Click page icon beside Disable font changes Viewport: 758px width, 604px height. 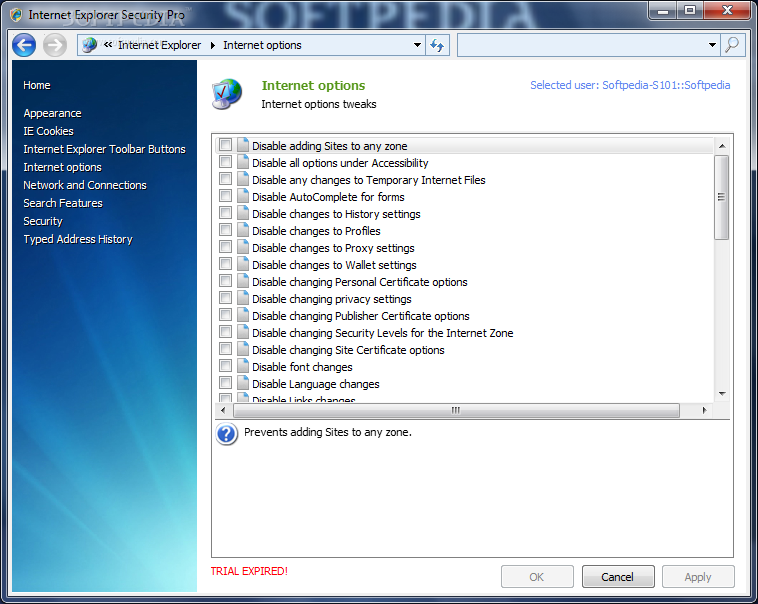point(243,366)
